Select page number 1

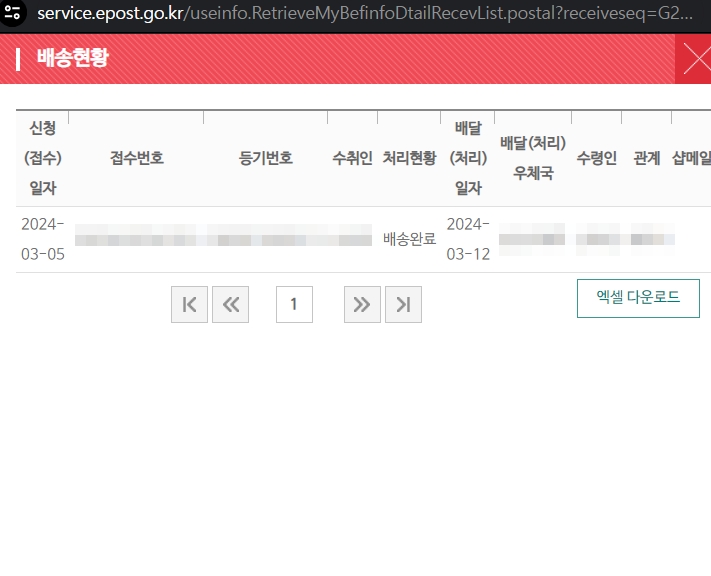pos(294,304)
